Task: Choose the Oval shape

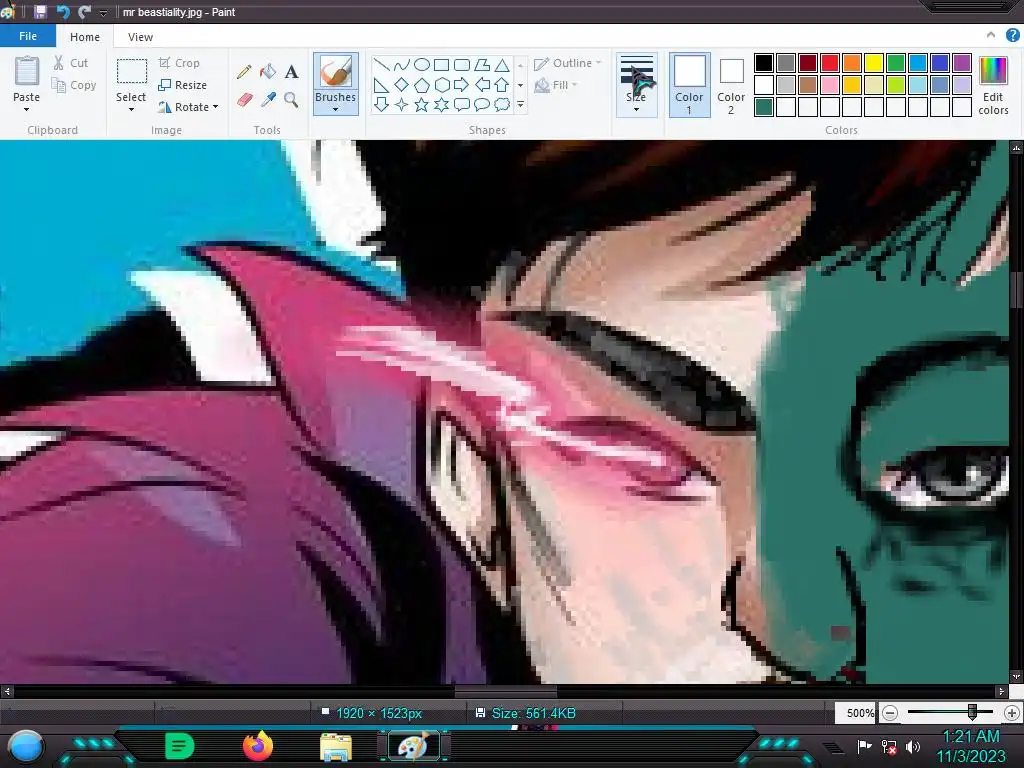Action: pyautogui.click(x=422, y=65)
